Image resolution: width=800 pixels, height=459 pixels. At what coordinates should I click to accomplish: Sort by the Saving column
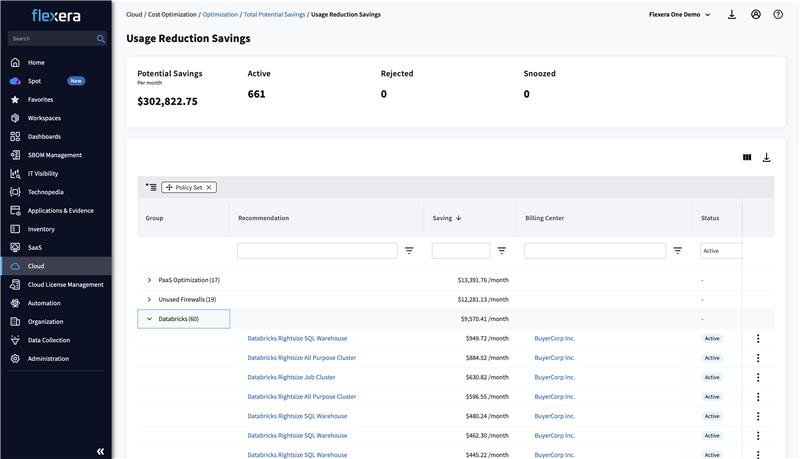(446, 218)
